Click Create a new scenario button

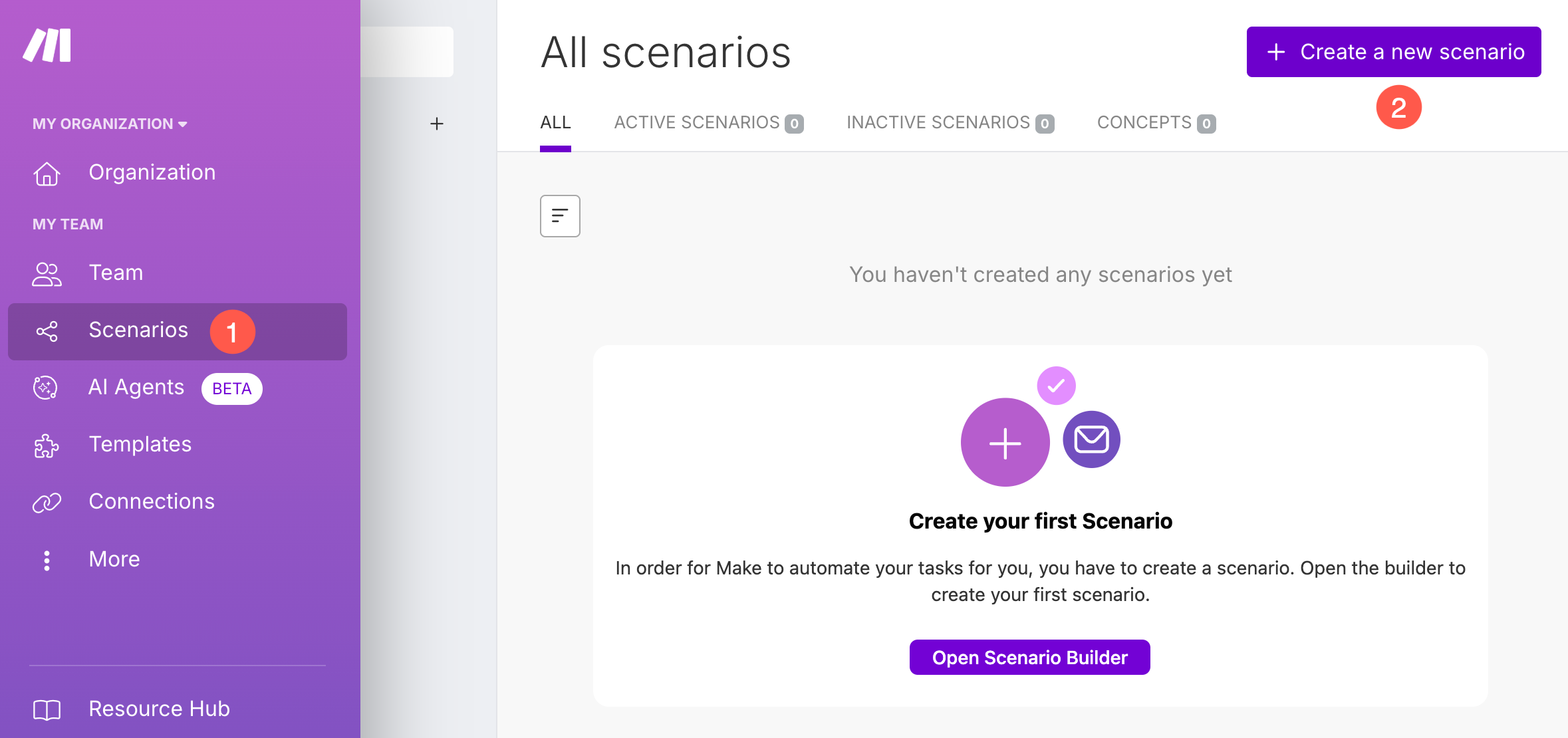point(1394,52)
